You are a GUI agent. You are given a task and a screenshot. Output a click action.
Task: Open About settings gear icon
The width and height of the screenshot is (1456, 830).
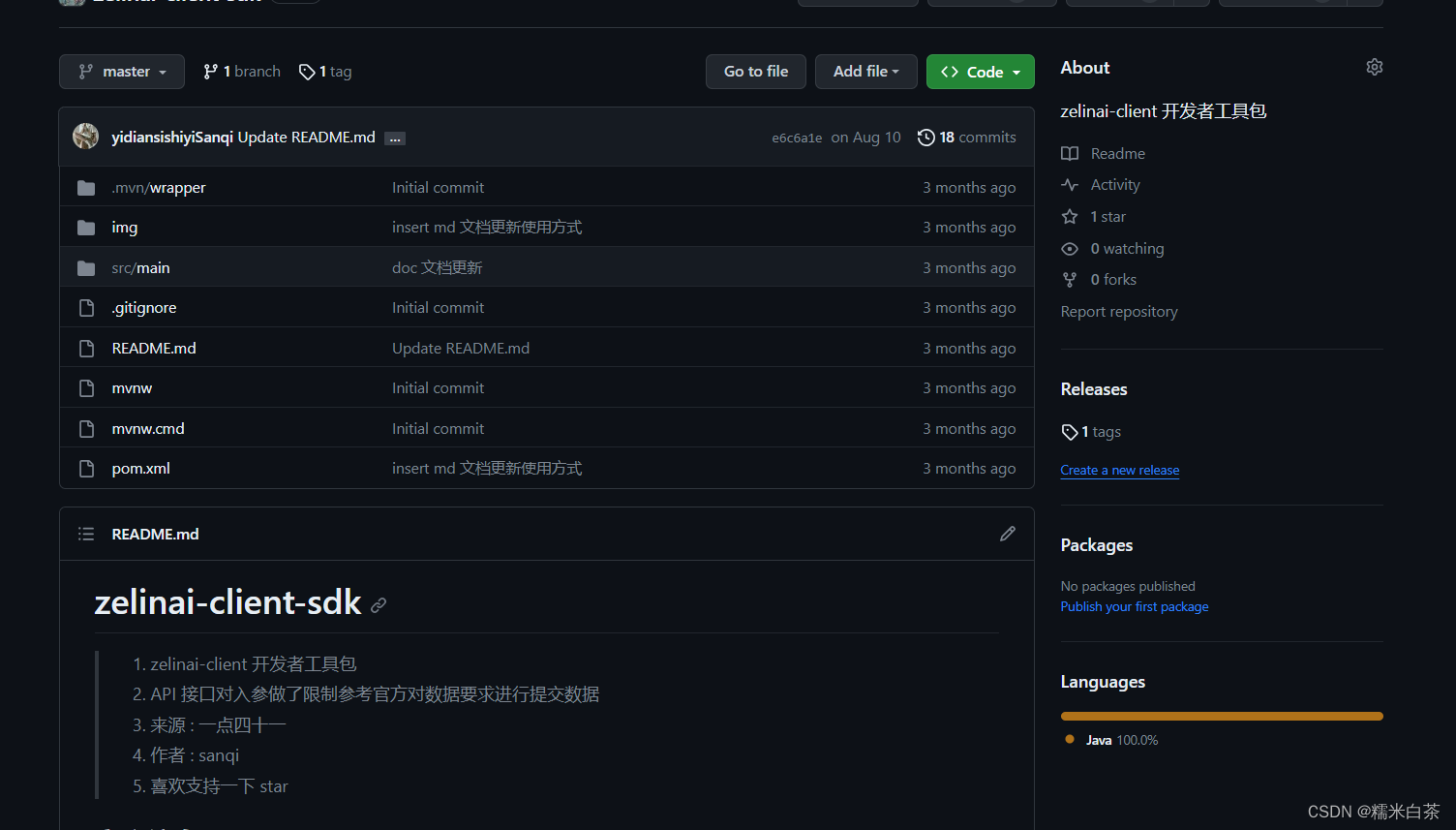[1375, 67]
